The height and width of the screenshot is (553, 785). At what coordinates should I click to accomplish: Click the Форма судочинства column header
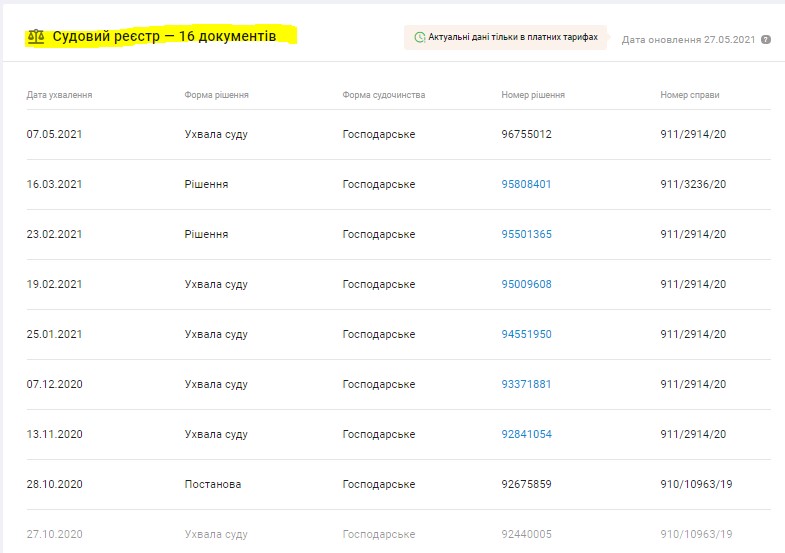point(383,95)
